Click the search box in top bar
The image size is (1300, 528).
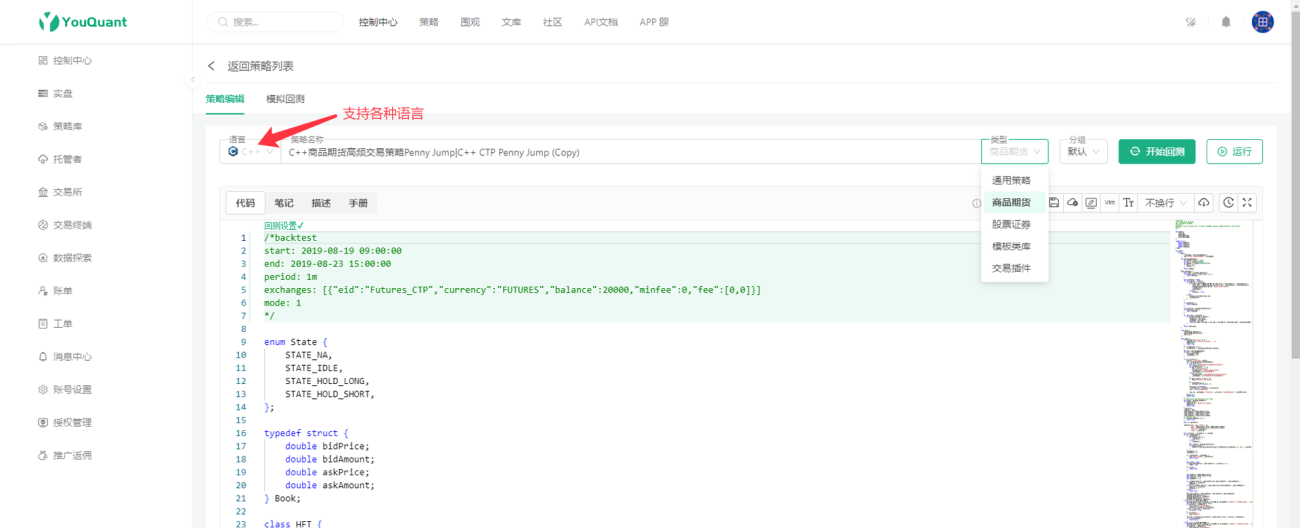[x=275, y=22]
